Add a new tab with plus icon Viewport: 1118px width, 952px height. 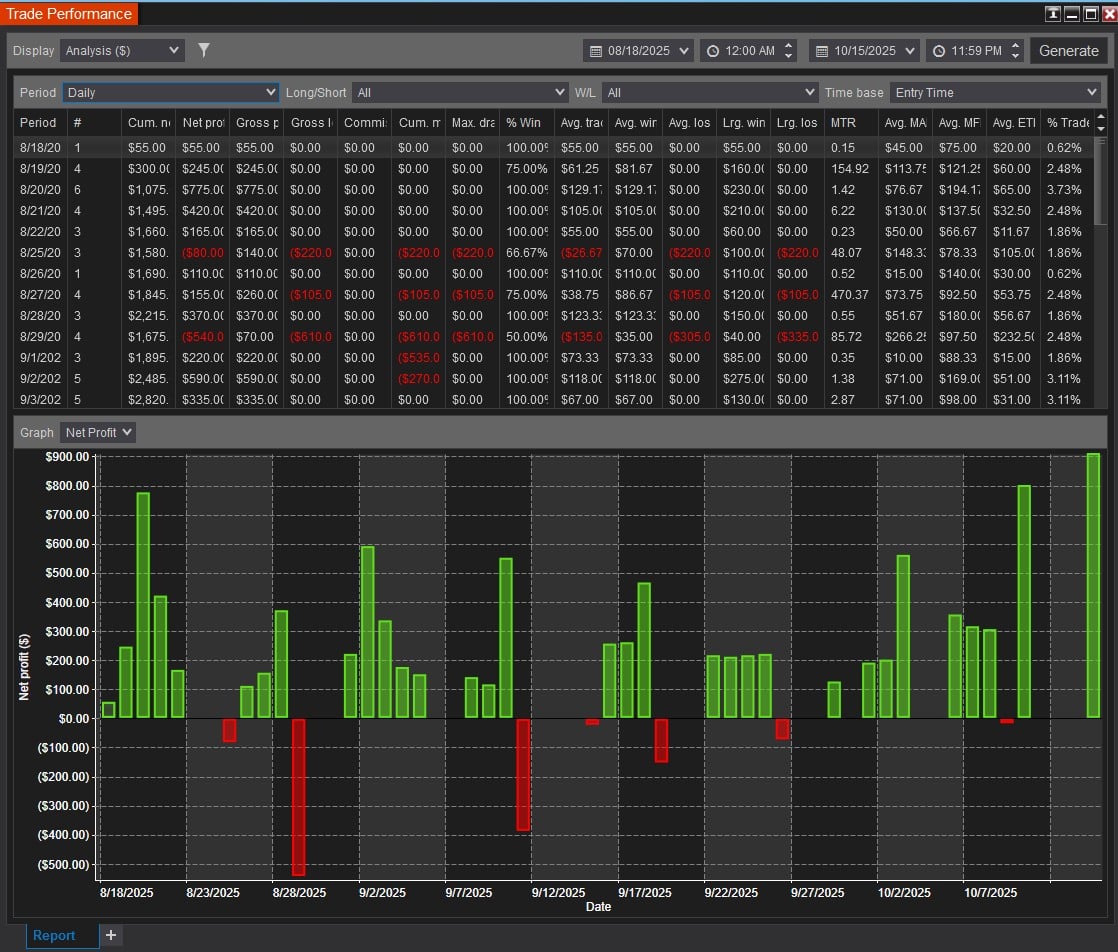[111, 935]
